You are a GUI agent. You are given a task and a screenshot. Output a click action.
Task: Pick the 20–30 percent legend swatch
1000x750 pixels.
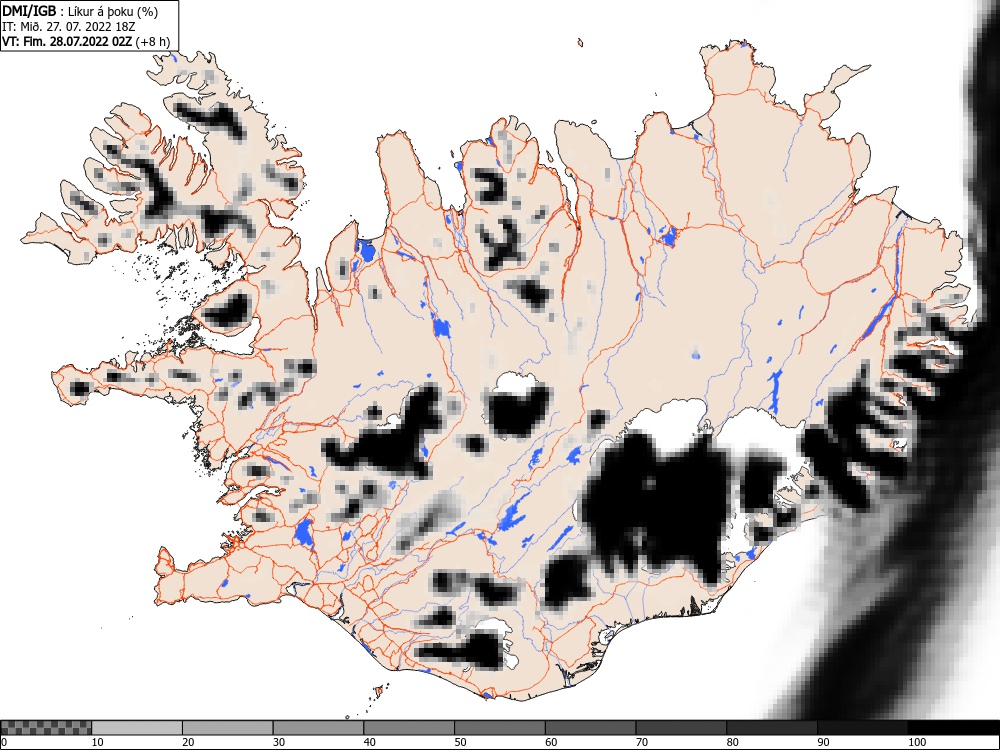coord(228,728)
